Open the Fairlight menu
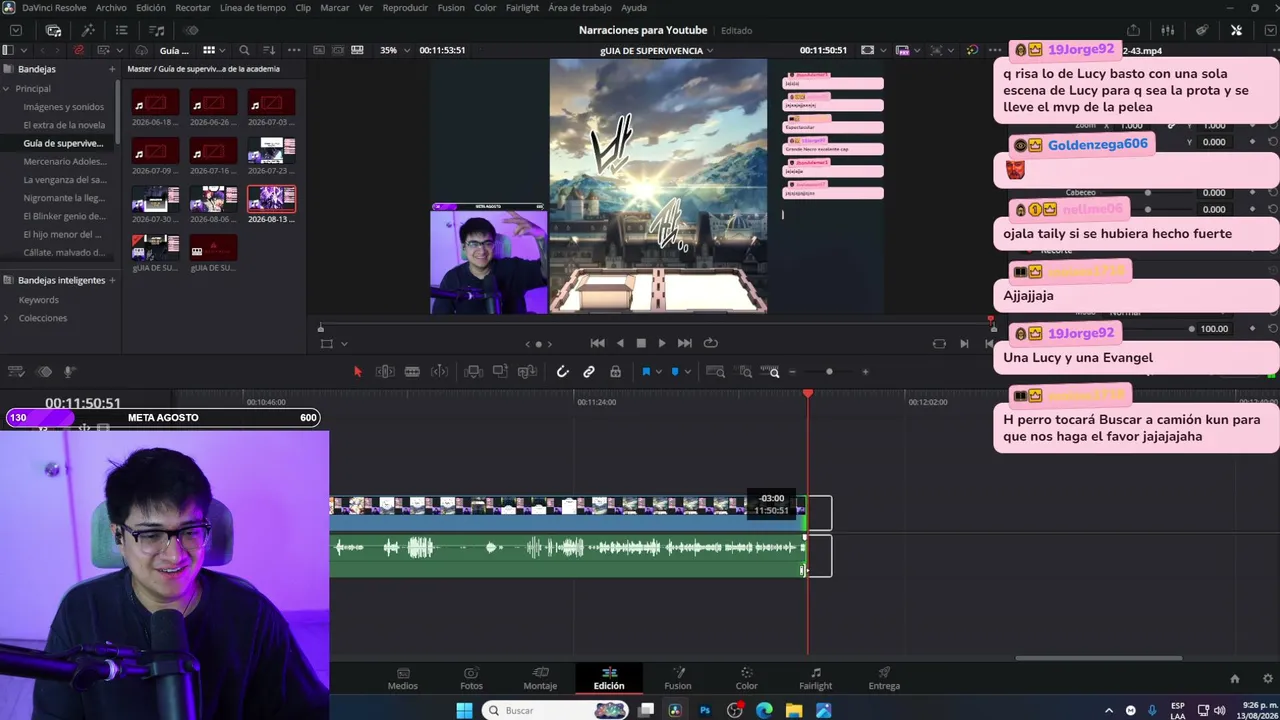1280x720 pixels. click(522, 8)
